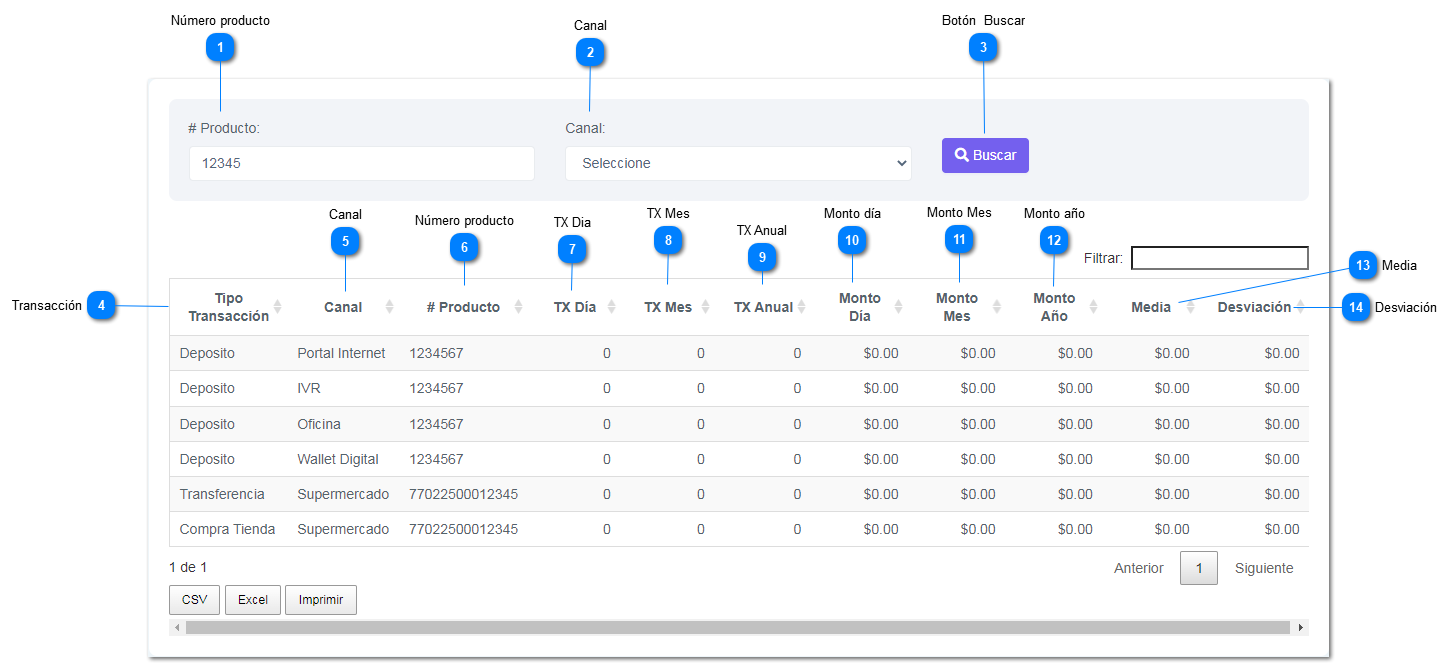
Task: Select page 1 in pagination
Action: click(1199, 568)
